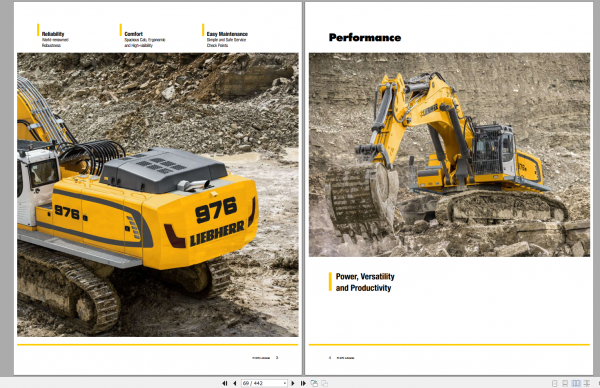
Task: Click the next view icon
Action: pos(324,383)
